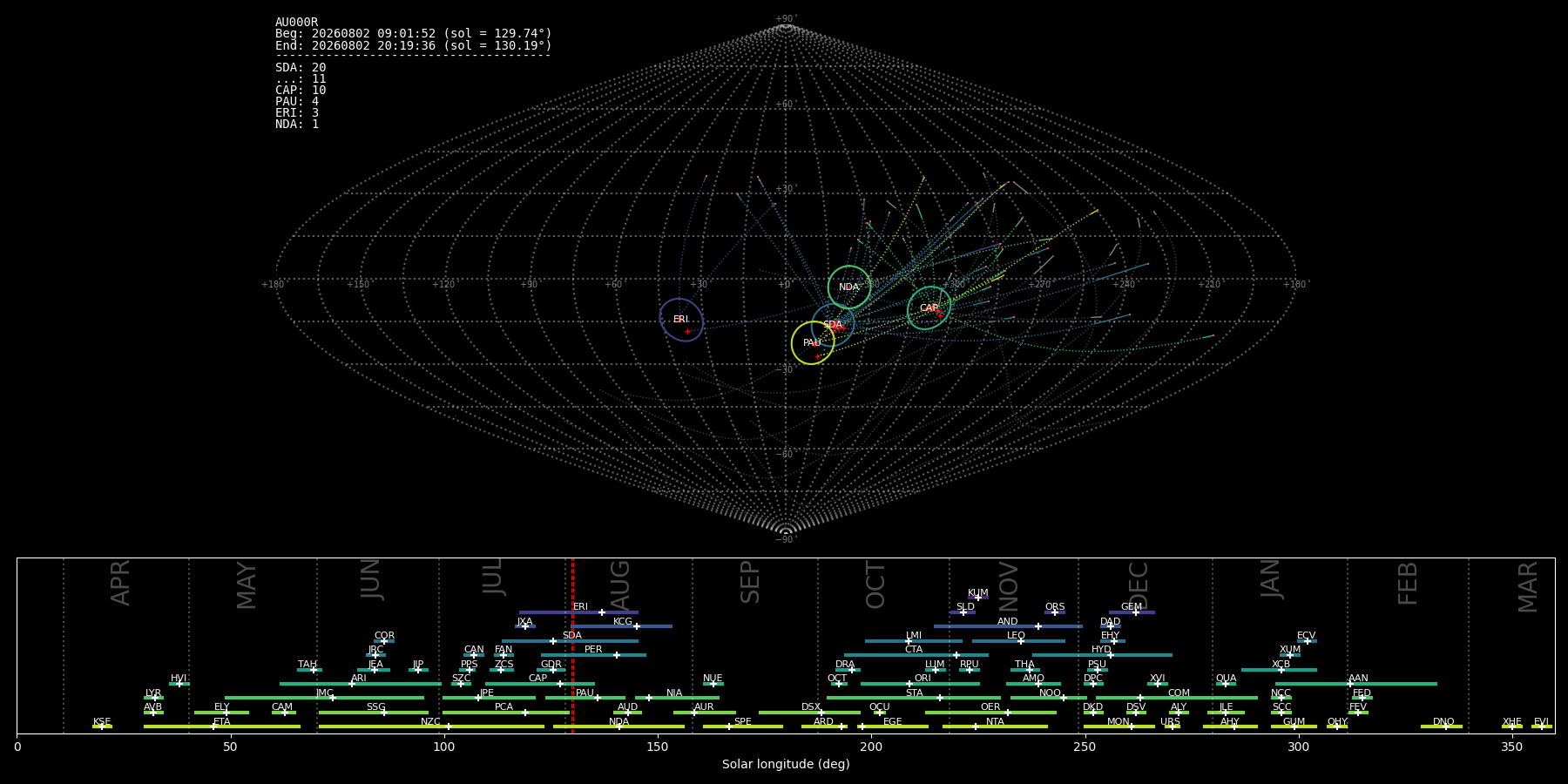The width and height of the screenshot is (1568, 784).
Task: Click the red dashed current solar longitude line
Action: click(572, 645)
